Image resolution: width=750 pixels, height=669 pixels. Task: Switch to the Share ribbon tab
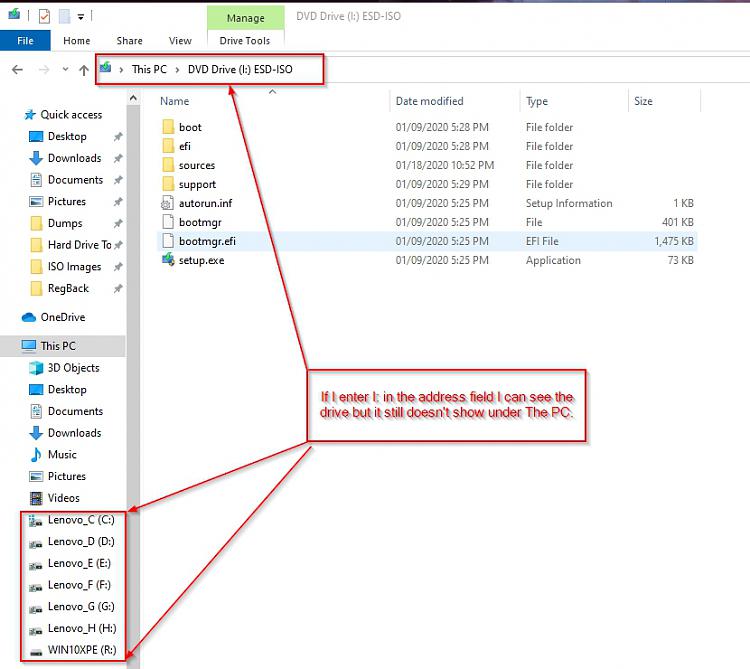pyautogui.click(x=130, y=41)
